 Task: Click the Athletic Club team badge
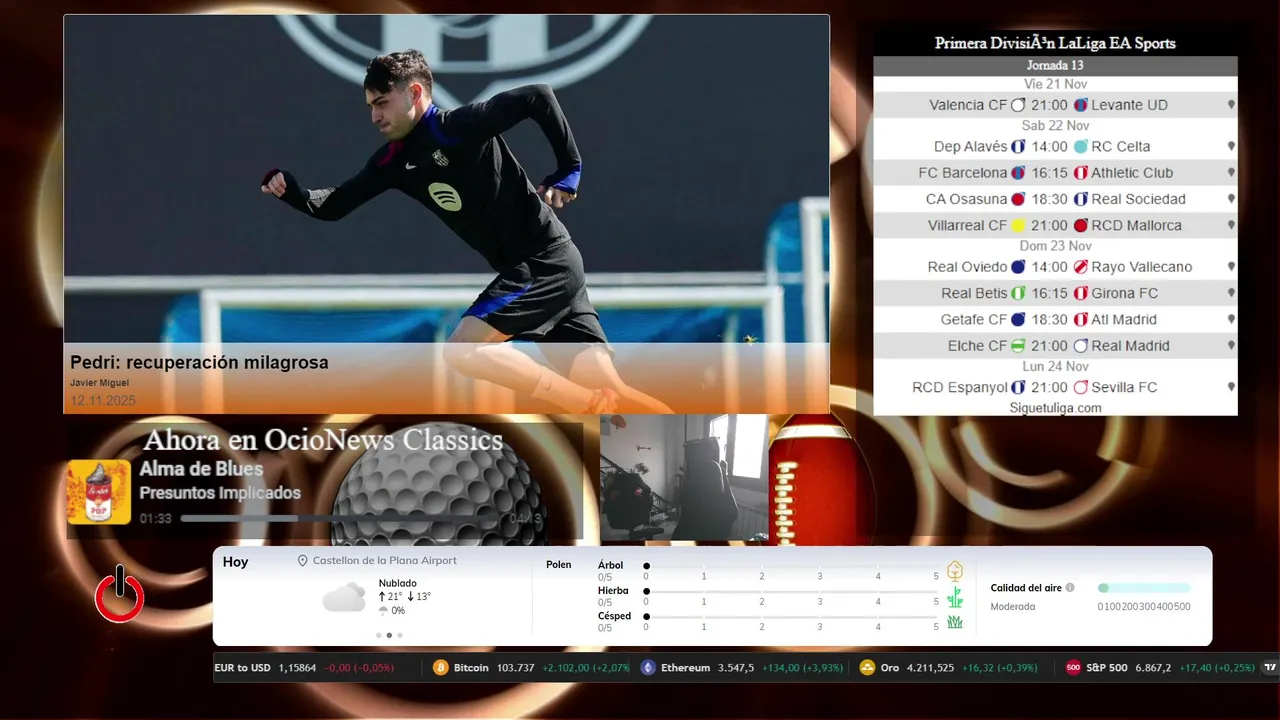(1081, 173)
